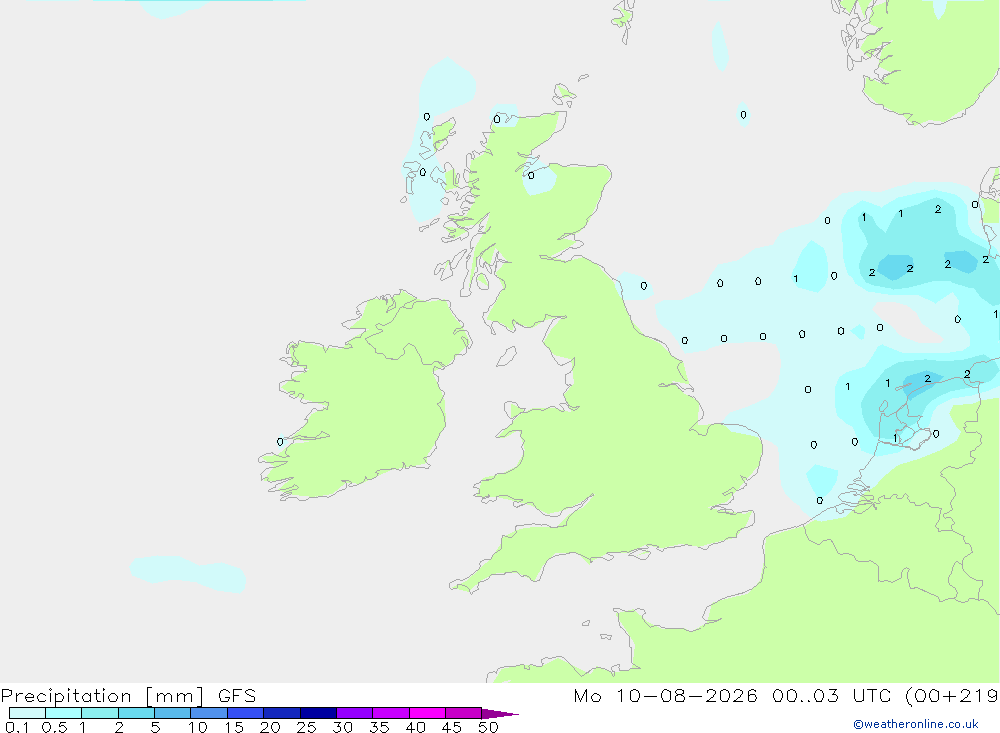The image size is (1000, 733).
Task: Click the 'Precipitation' title word
Action: (x=66, y=696)
